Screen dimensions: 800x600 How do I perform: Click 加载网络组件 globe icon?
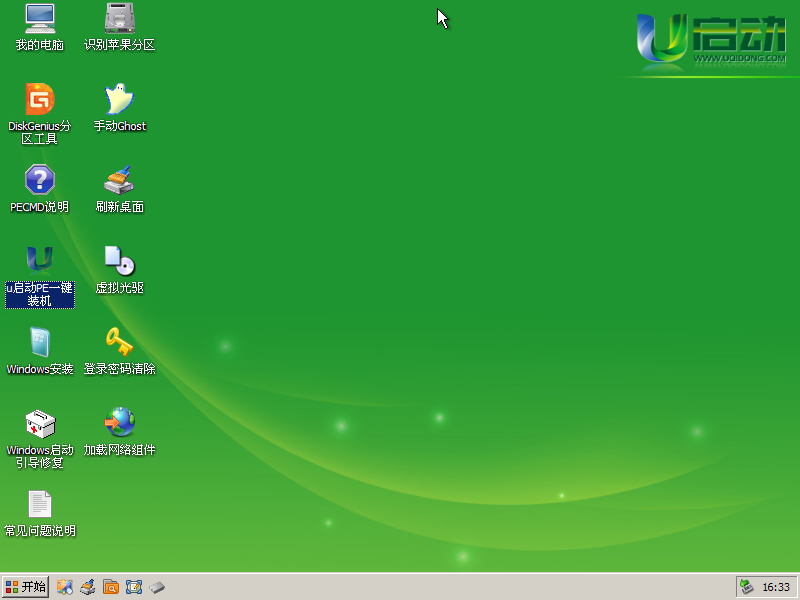(120, 424)
